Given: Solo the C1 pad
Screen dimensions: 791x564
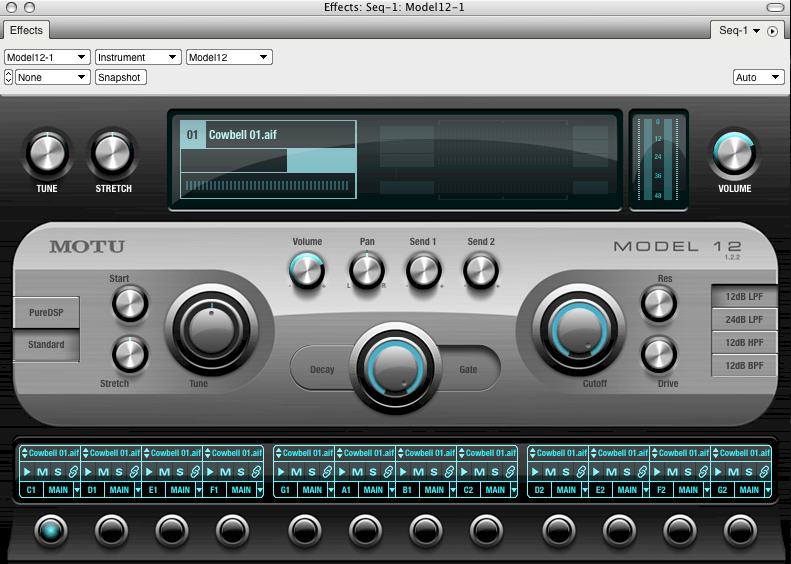Looking at the screenshot, I should coord(58,472).
